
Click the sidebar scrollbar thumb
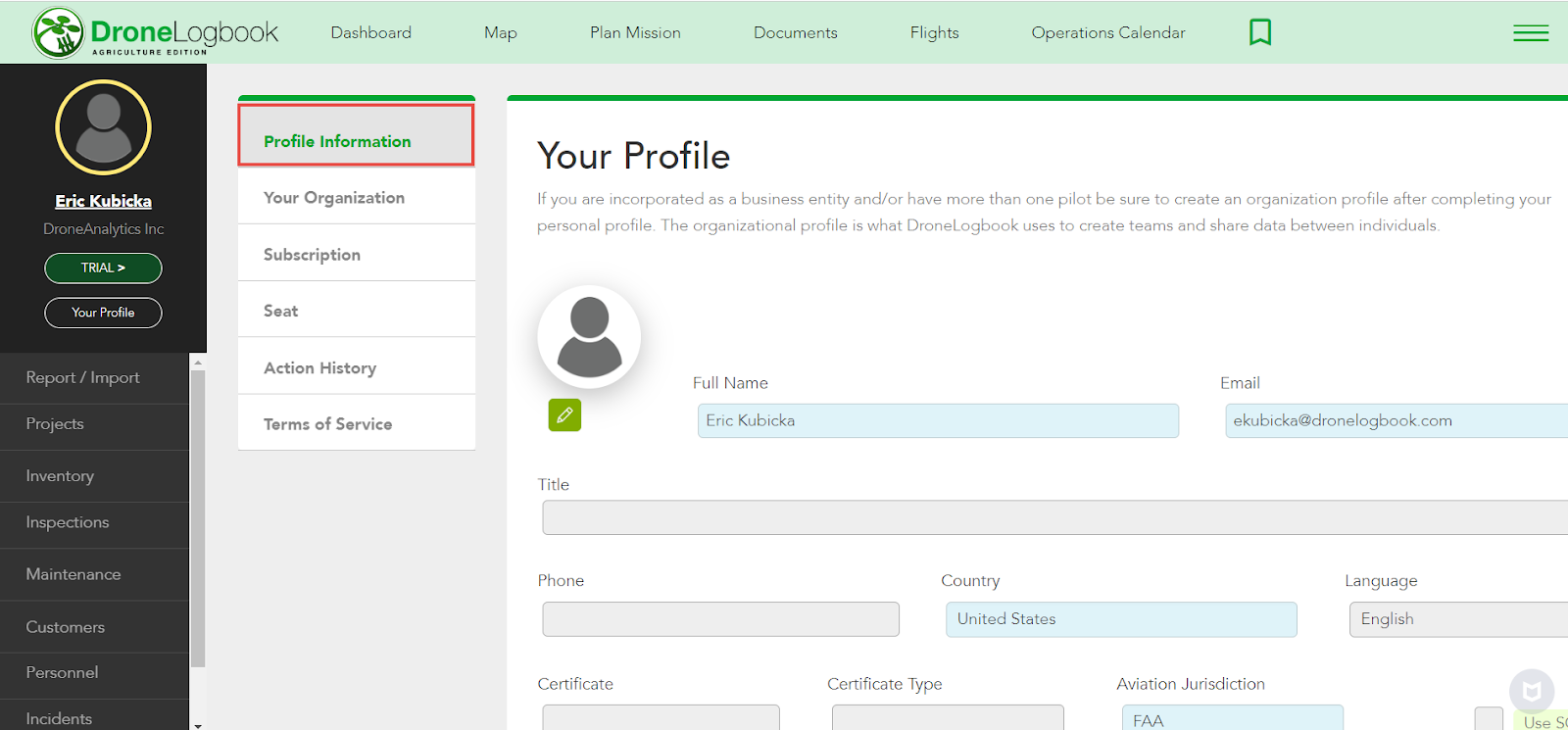[198, 518]
